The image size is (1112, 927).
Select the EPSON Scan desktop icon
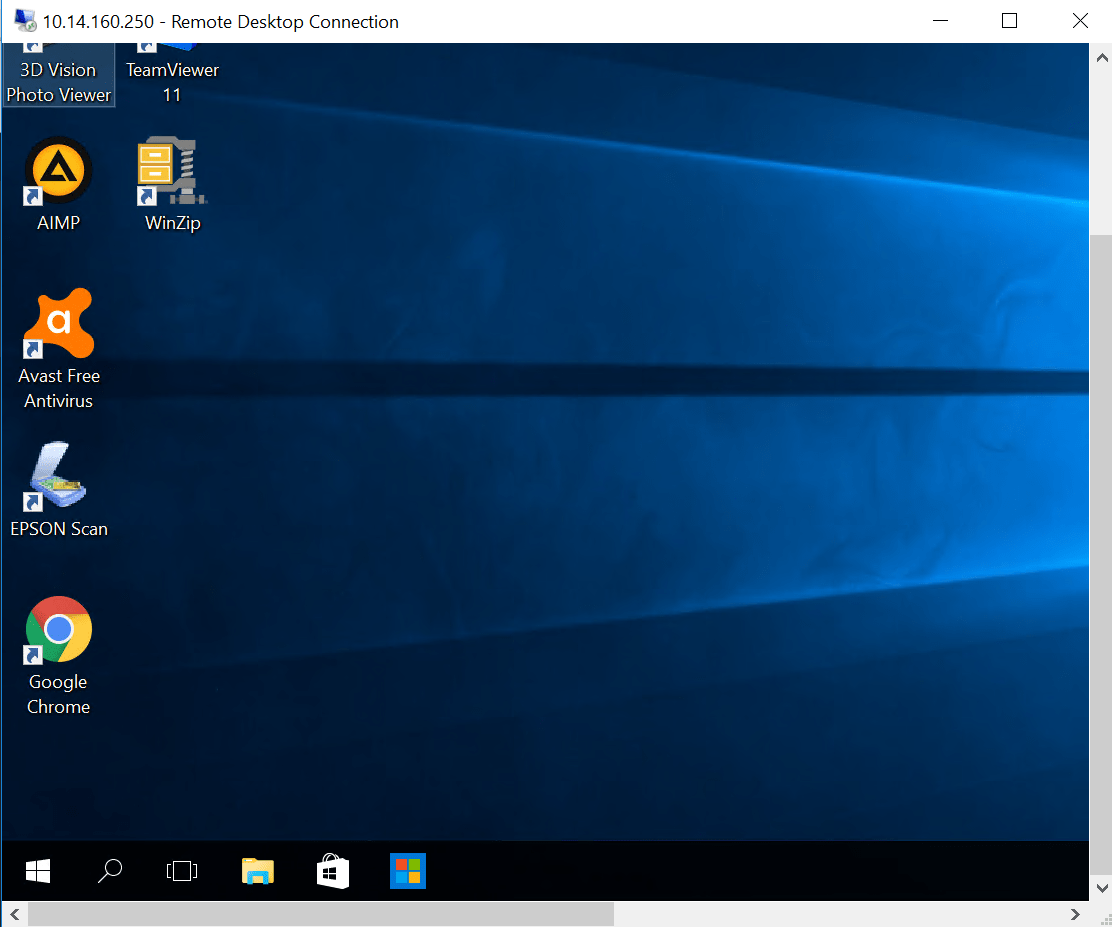(x=59, y=490)
